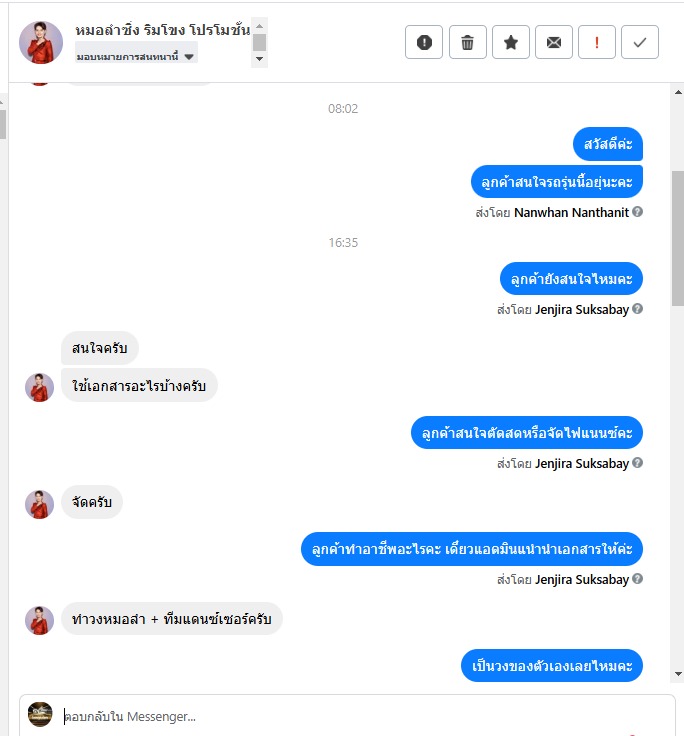Mark conversation done with checkmark icon
This screenshot has height=736, width=684.
pos(640,42)
